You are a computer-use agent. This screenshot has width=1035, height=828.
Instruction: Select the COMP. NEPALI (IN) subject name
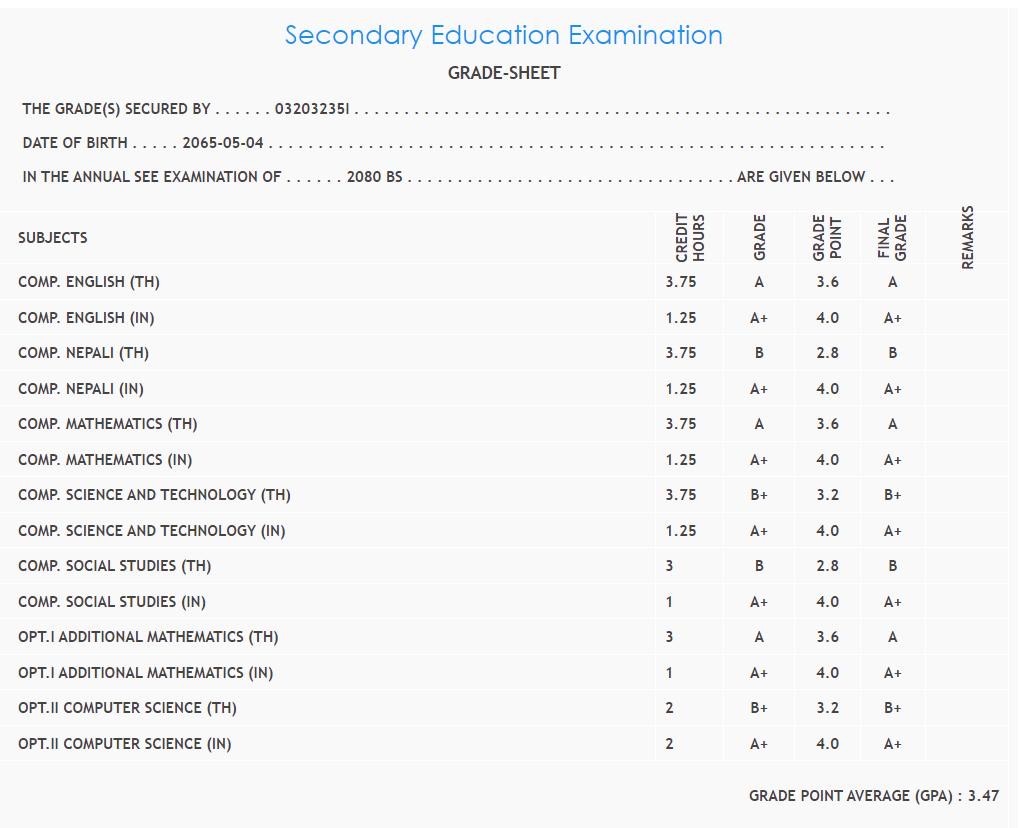[x=87, y=389]
